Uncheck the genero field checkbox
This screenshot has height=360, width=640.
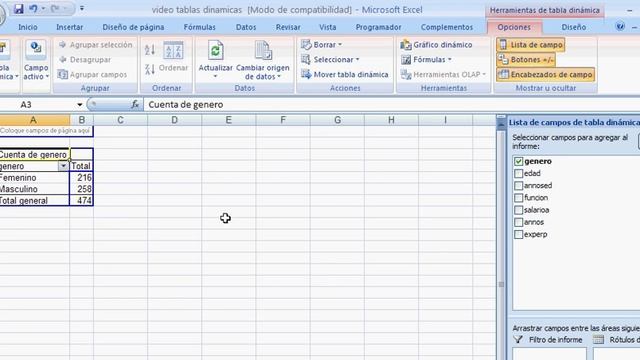[x=518, y=161]
